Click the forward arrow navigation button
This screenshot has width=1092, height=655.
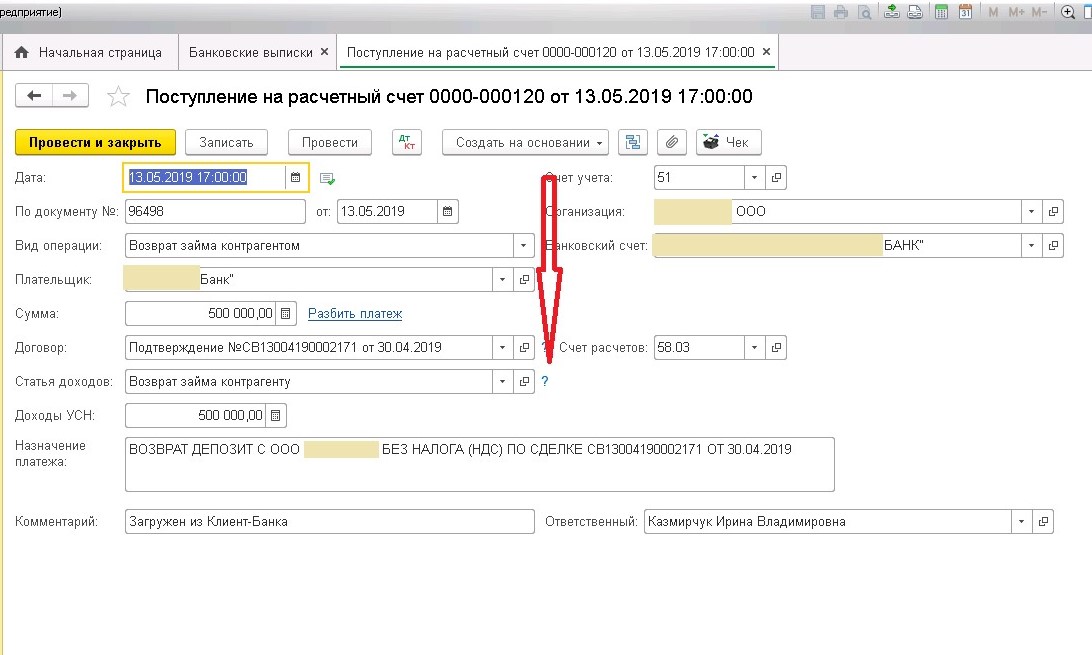(x=70, y=95)
